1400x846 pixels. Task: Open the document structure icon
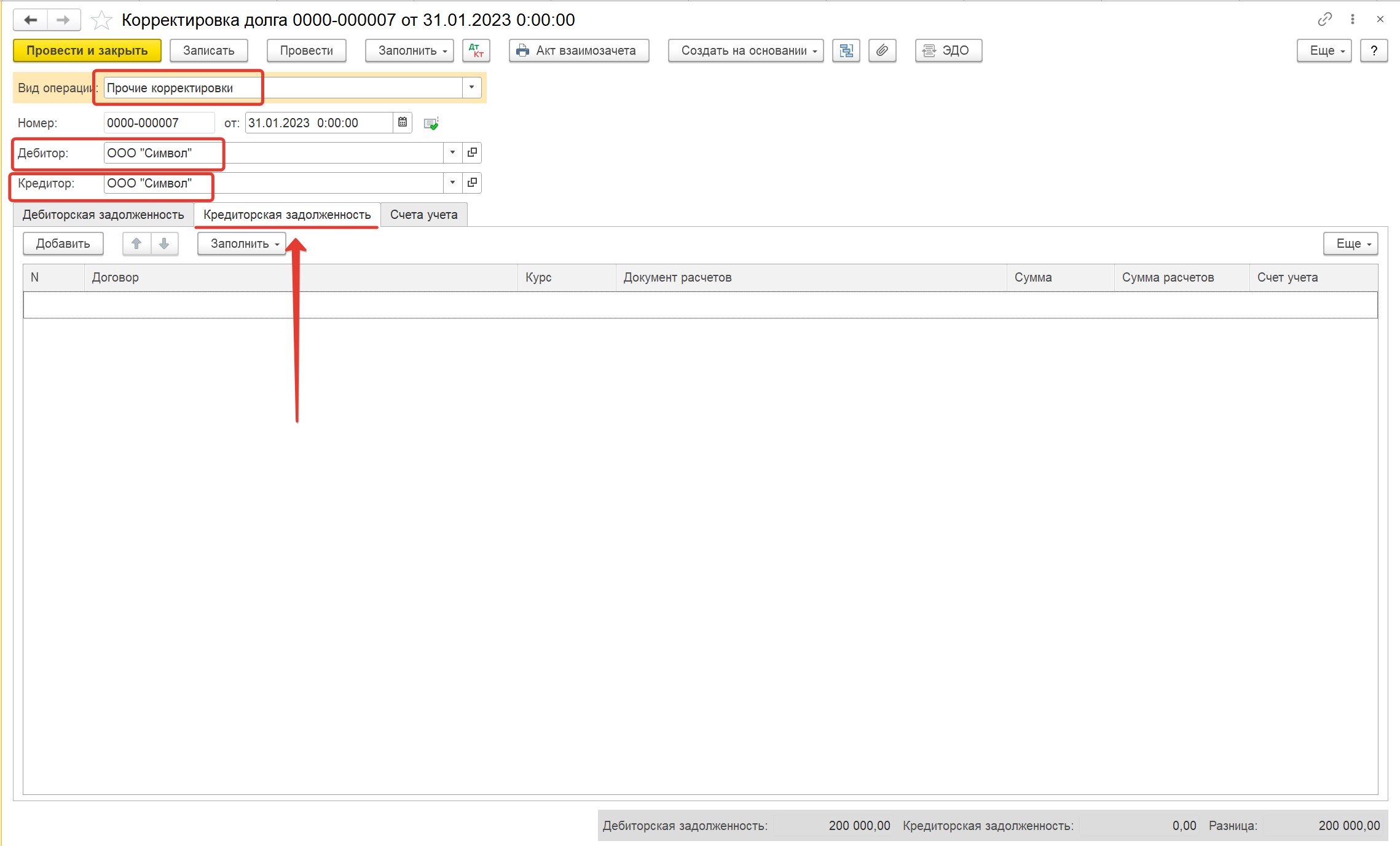(x=846, y=50)
